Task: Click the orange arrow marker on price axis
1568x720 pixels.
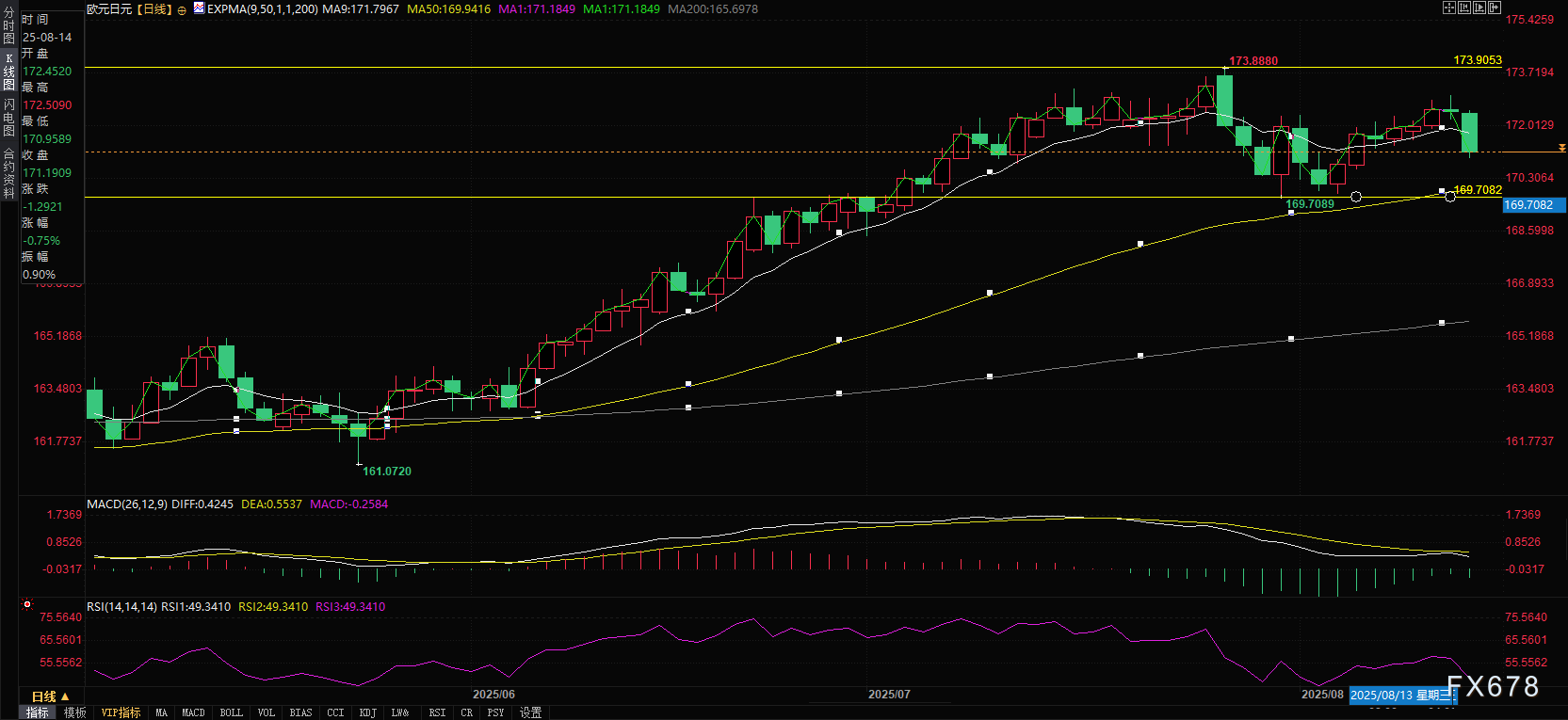Action: coord(1561,149)
